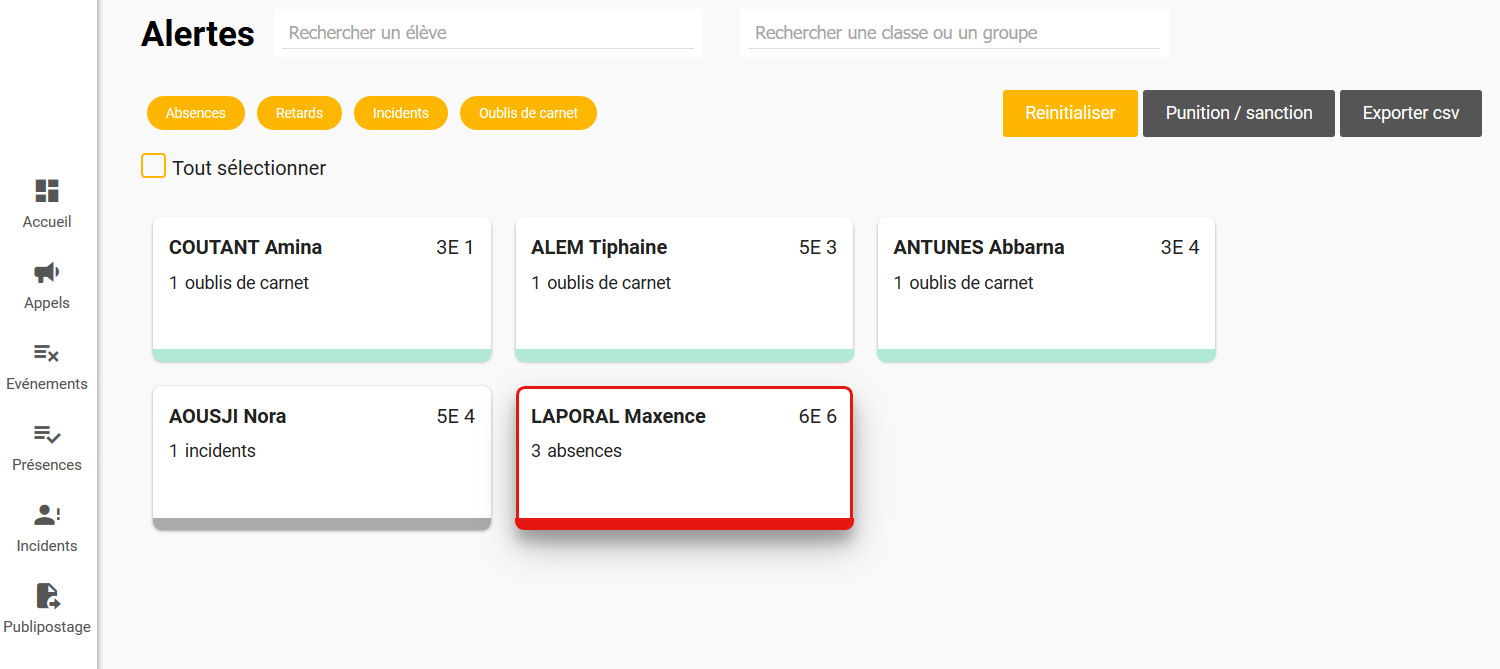Click the Appels label in sidebar
This screenshot has height=669, width=1500.
point(47,303)
